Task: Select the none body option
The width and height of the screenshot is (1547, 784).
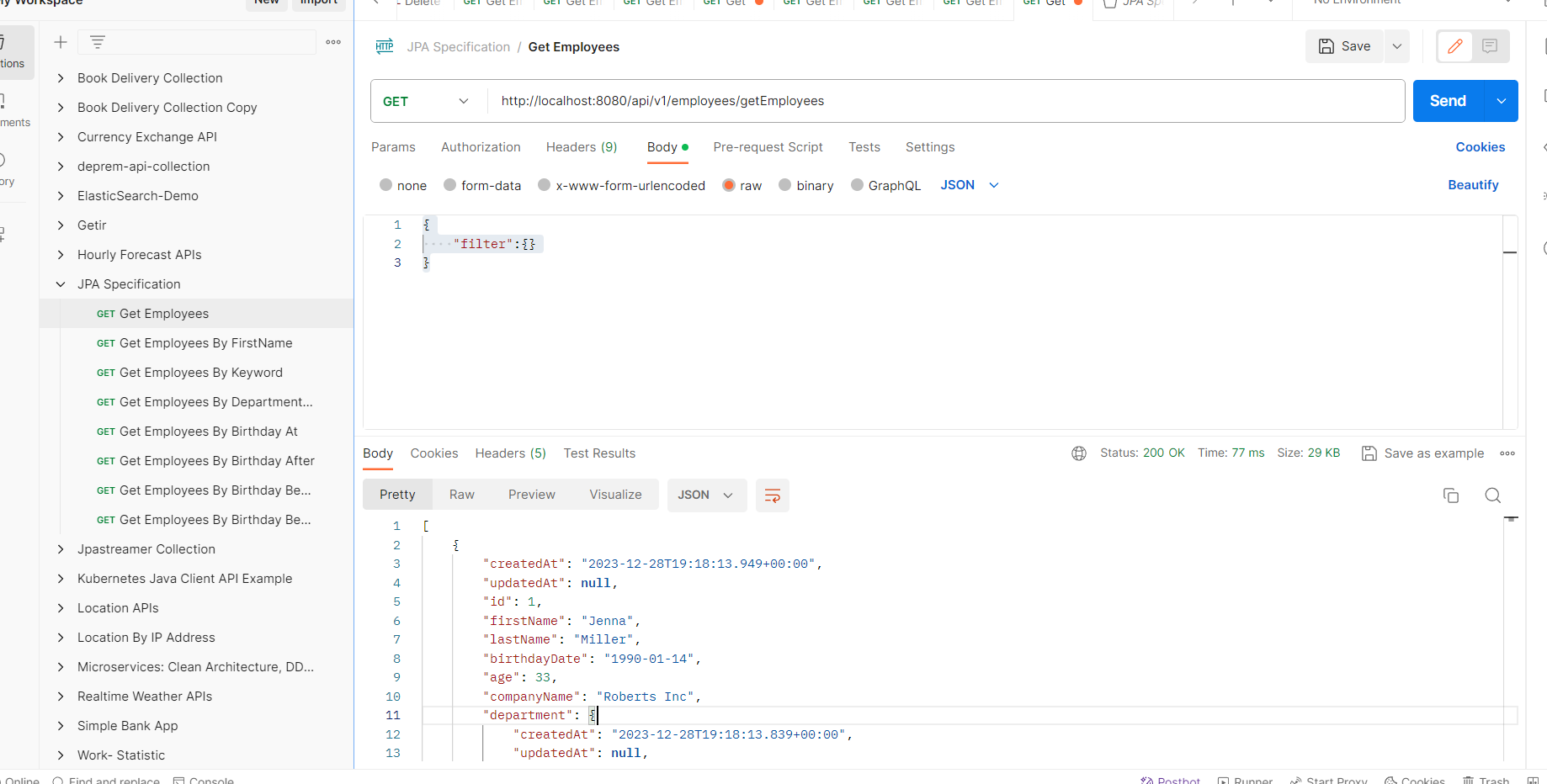Action: pyautogui.click(x=403, y=185)
